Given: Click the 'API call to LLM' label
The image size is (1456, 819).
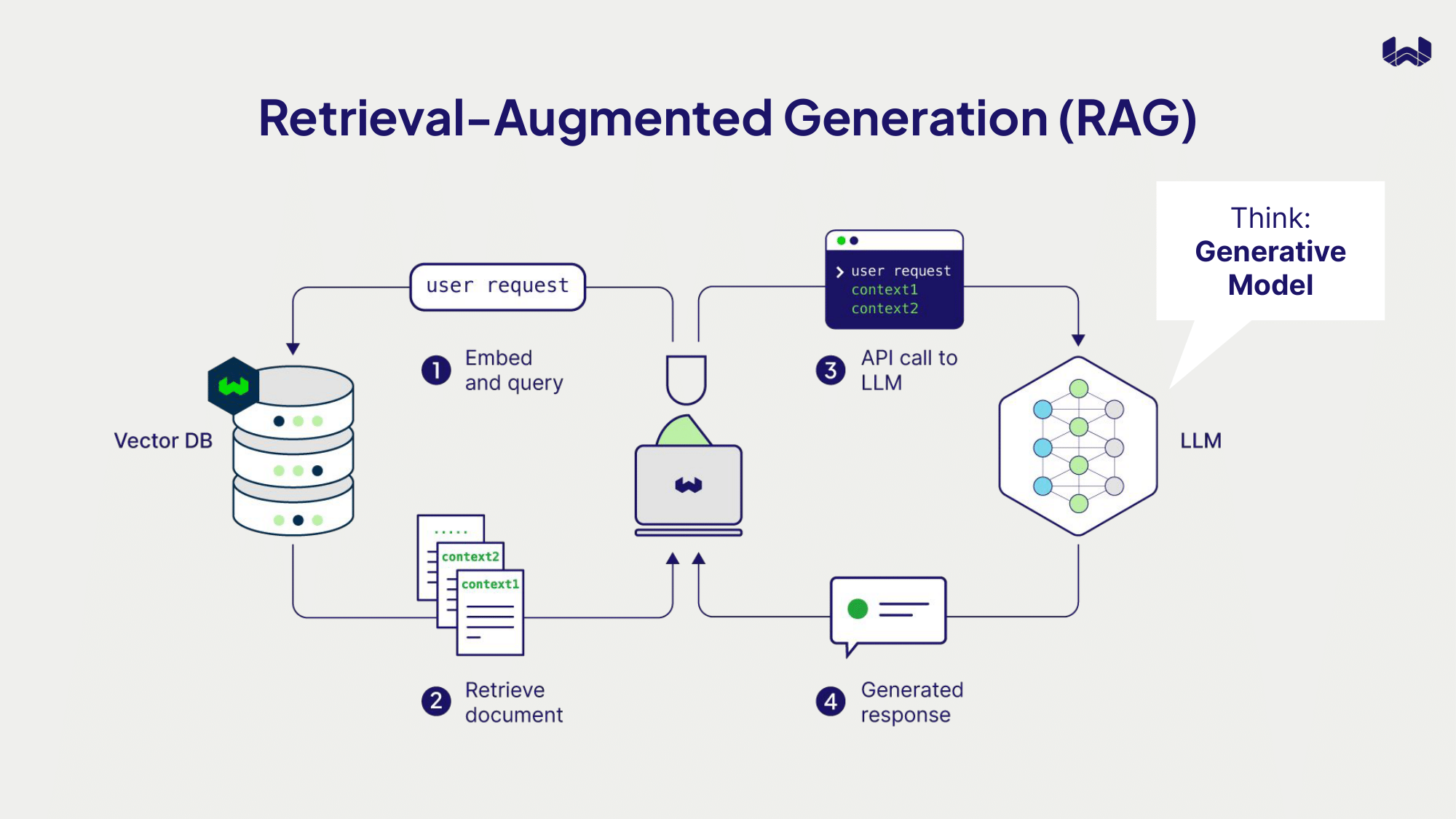Looking at the screenshot, I should [909, 371].
